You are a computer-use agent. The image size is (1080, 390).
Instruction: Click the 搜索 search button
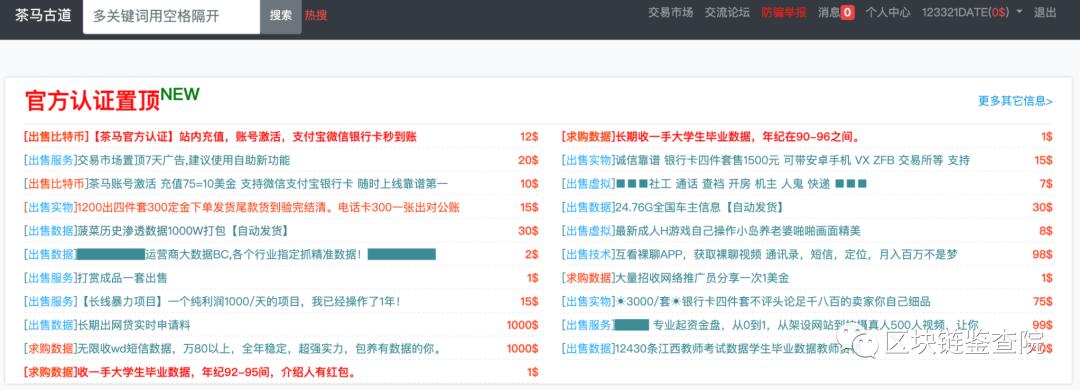coord(280,16)
